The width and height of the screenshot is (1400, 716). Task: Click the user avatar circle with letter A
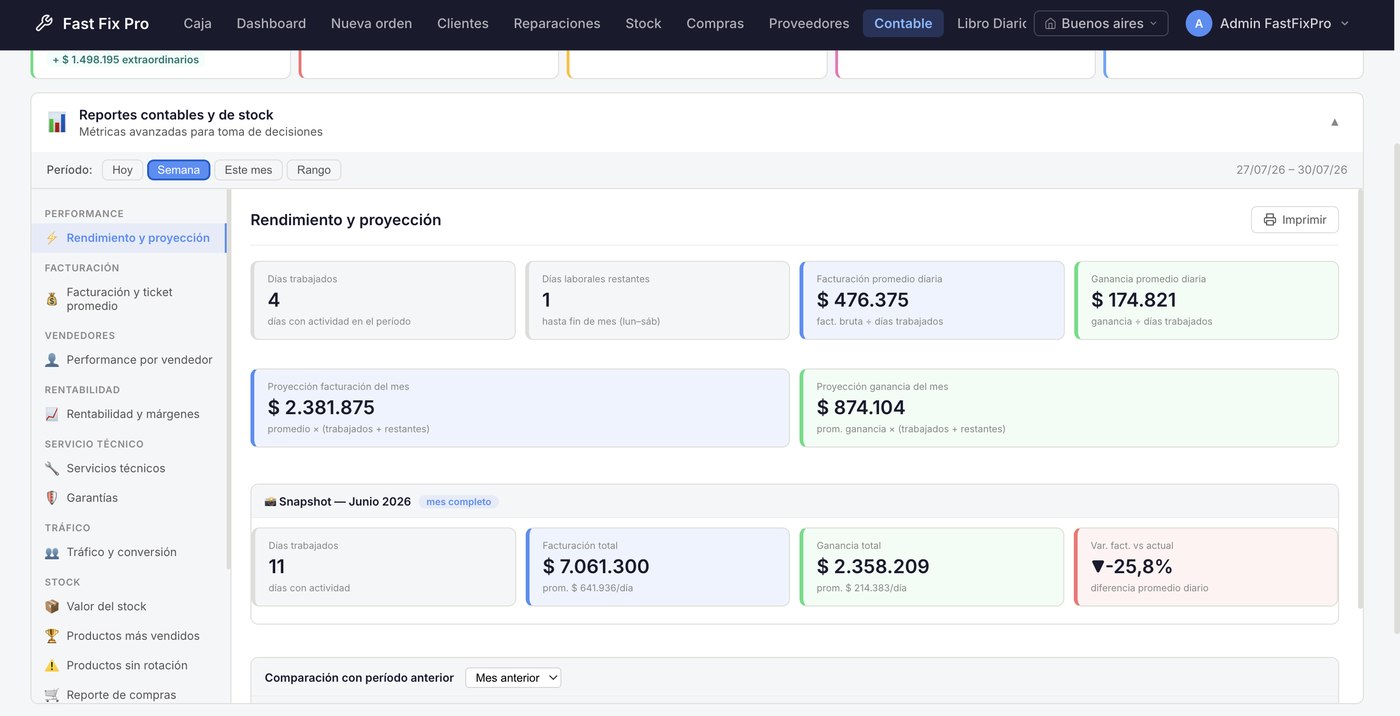tap(1199, 23)
